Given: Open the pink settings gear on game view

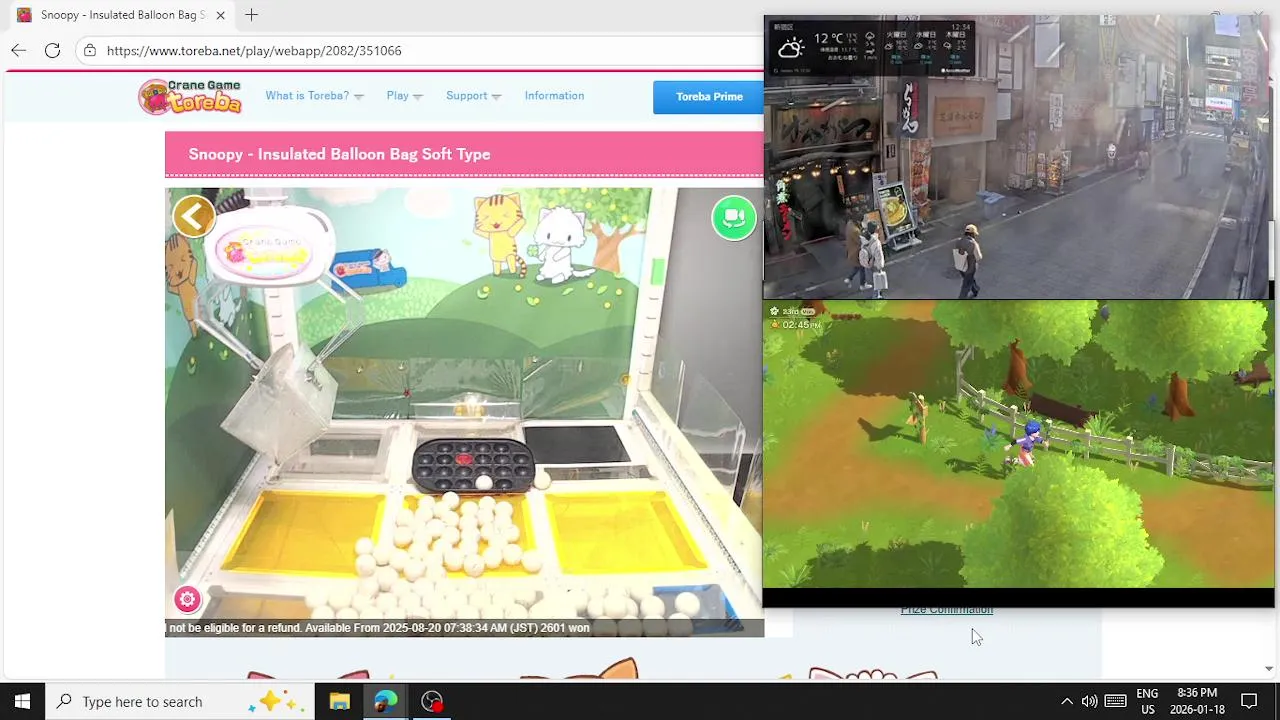Looking at the screenshot, I should tap(187, 599).
